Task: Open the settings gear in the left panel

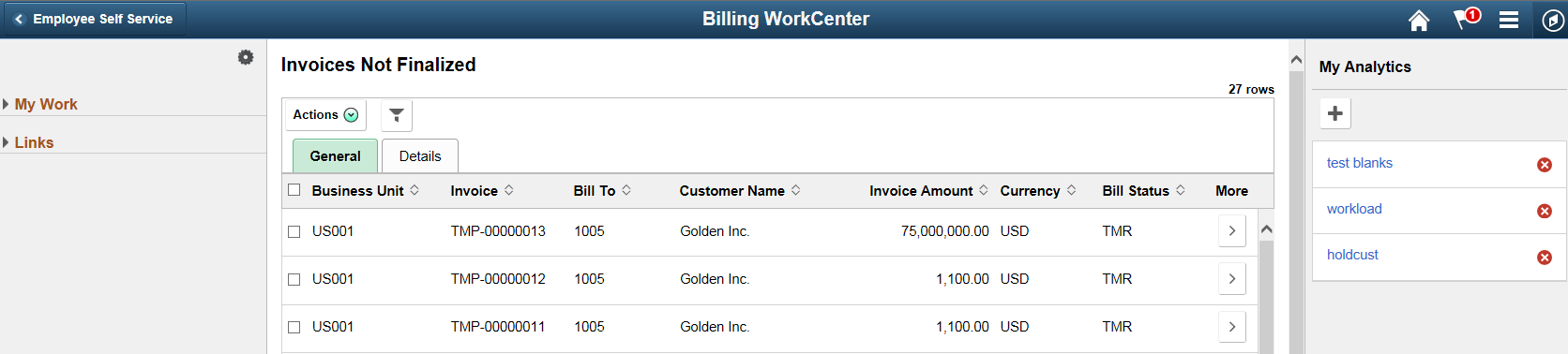Action: tap(246, 57)
